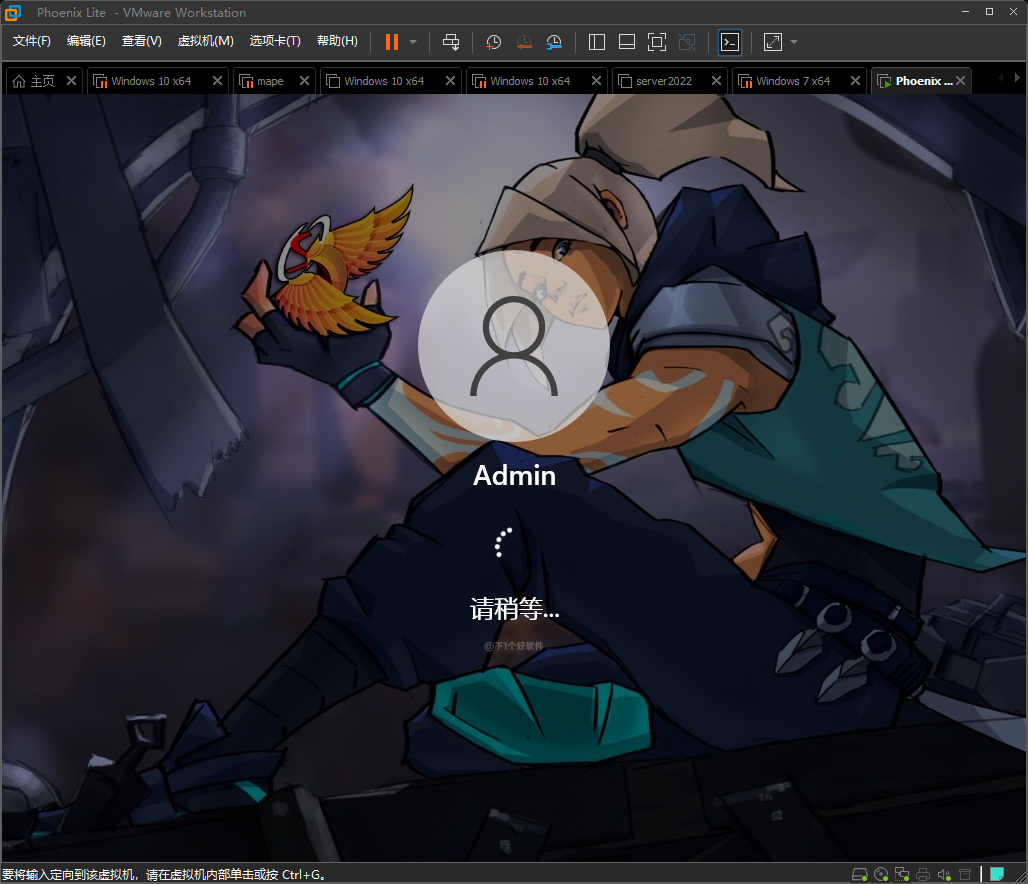
Task: Toggle the thumbnail bar view
Action: (627, 42)
